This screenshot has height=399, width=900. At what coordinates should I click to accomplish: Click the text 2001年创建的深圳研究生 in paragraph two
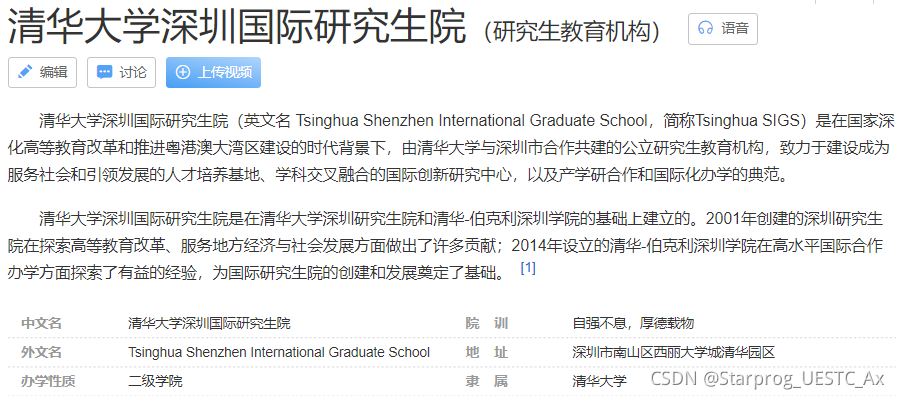794,219
